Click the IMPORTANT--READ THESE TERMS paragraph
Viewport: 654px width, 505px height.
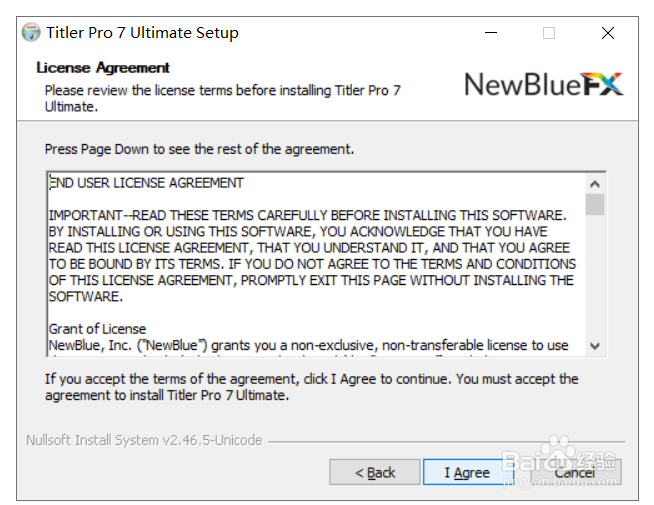[x=312, y=256]
